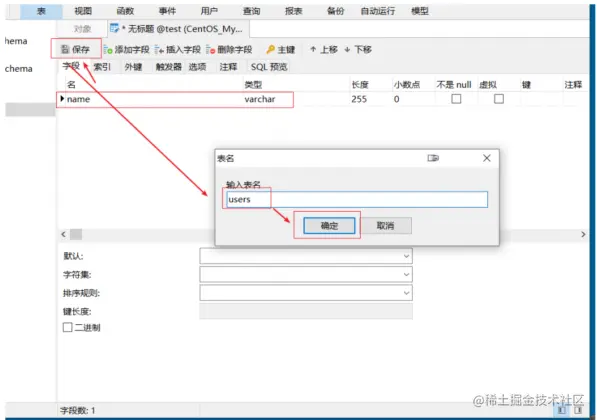Confirm table name with 确定 button
The height and width of the screenshot is (420, 597).
point(329,225)
